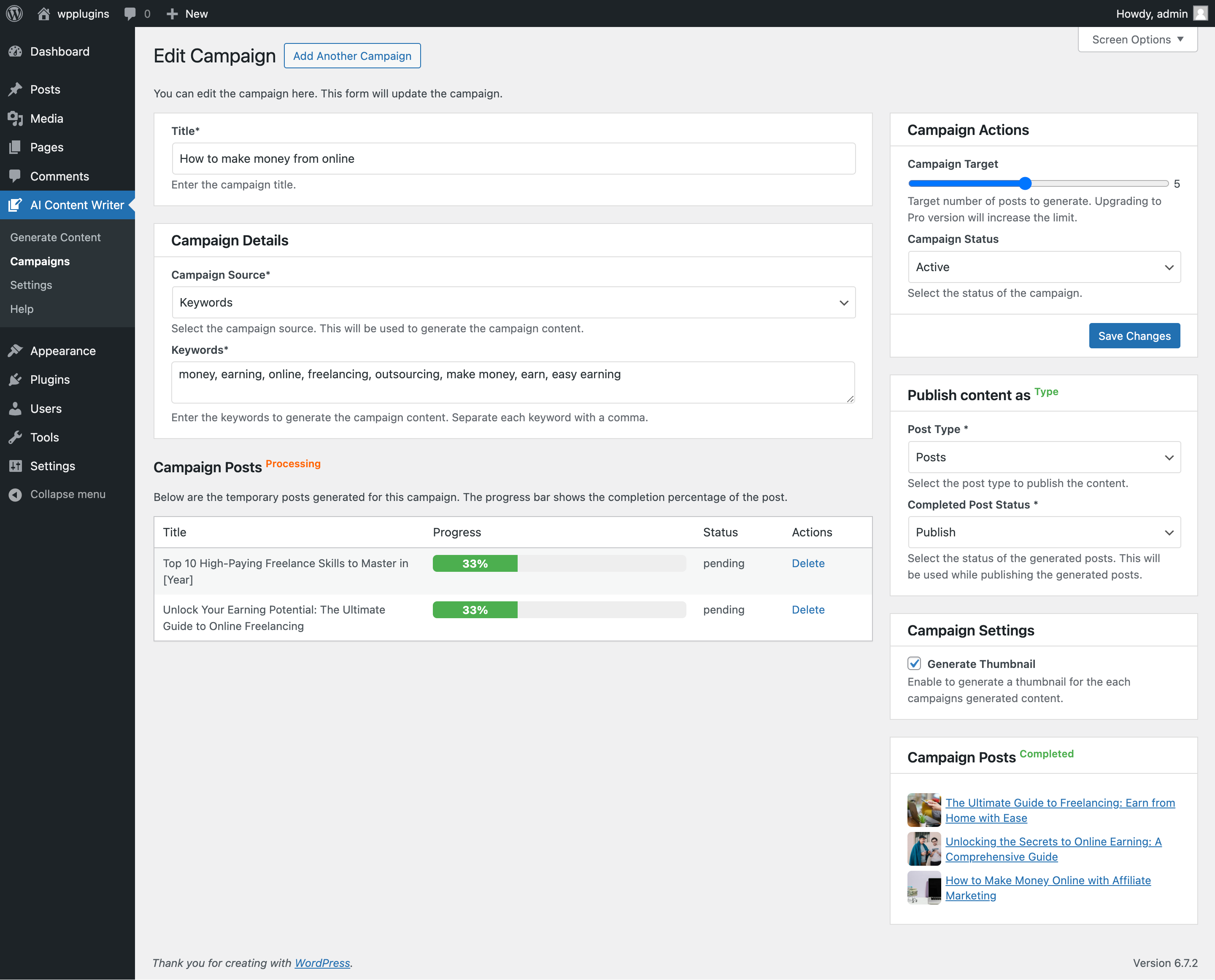The image size is (1215, 980).
Task: Delete the Top 10 High-Paying Freelance post
Action: click(808, 563)
